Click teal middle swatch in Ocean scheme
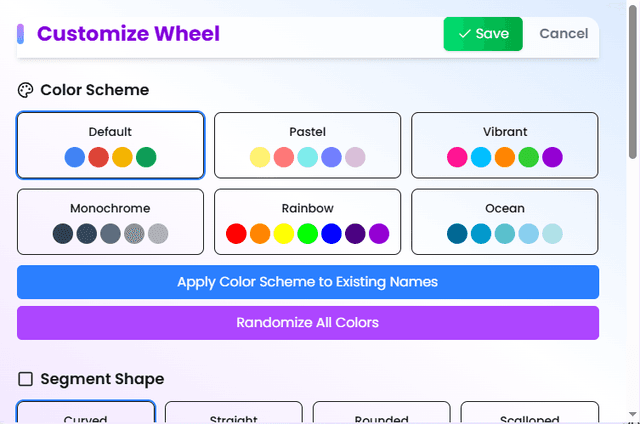 tap(505, 233)
